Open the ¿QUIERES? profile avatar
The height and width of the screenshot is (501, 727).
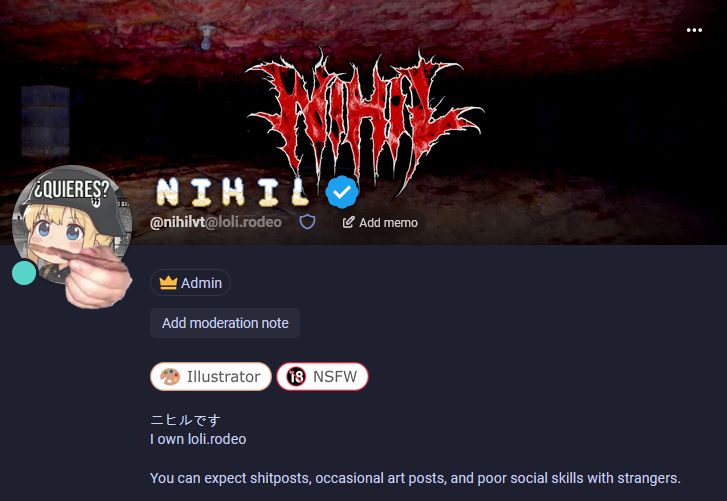(x=70, y=222)
